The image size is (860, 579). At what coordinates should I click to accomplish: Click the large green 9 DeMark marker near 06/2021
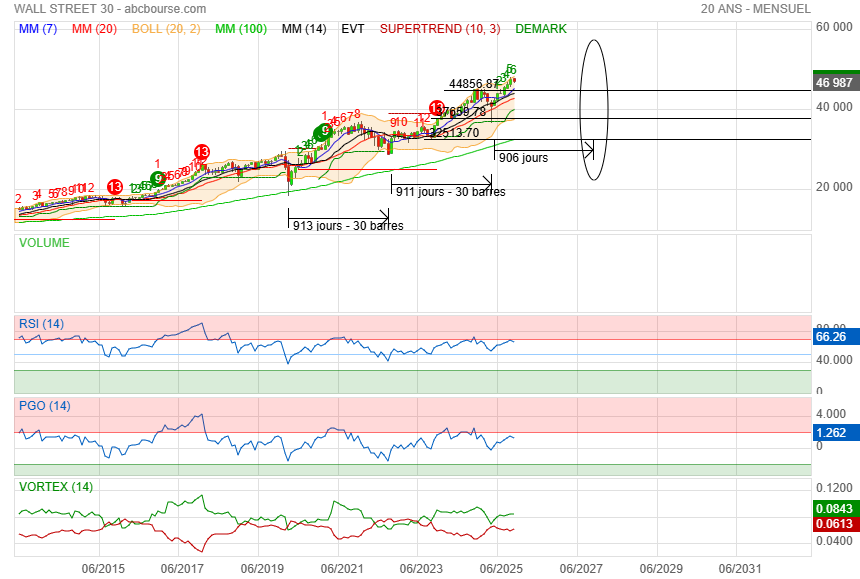[x=324, y=132]
